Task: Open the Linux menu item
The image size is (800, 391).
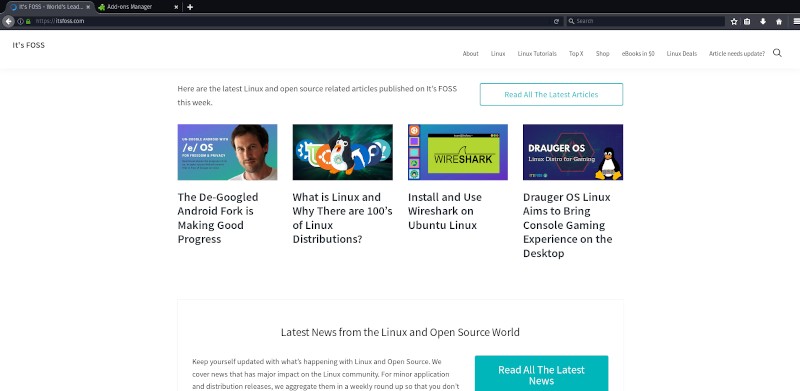Action: point(498,54)
